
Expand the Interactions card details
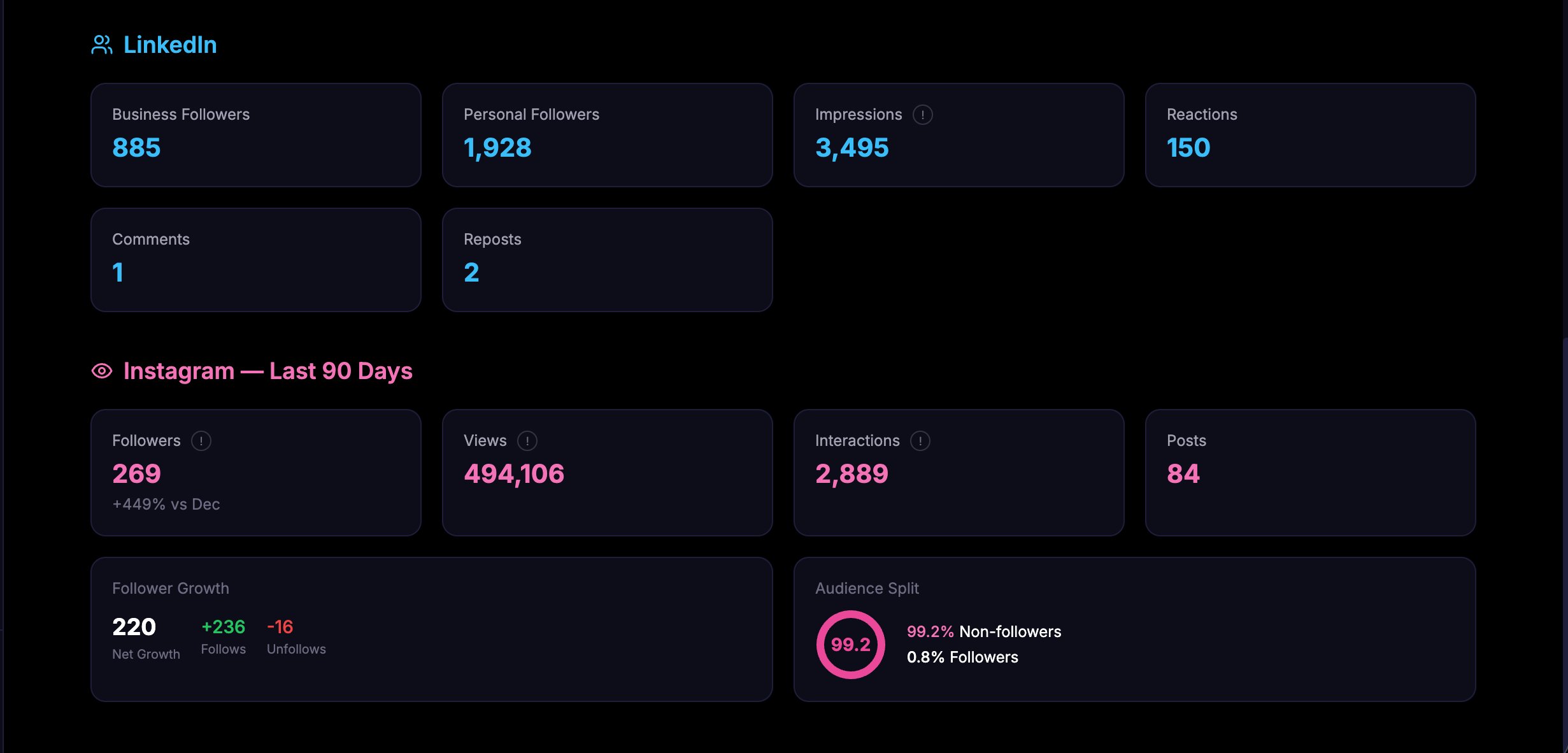click(959, 473)
